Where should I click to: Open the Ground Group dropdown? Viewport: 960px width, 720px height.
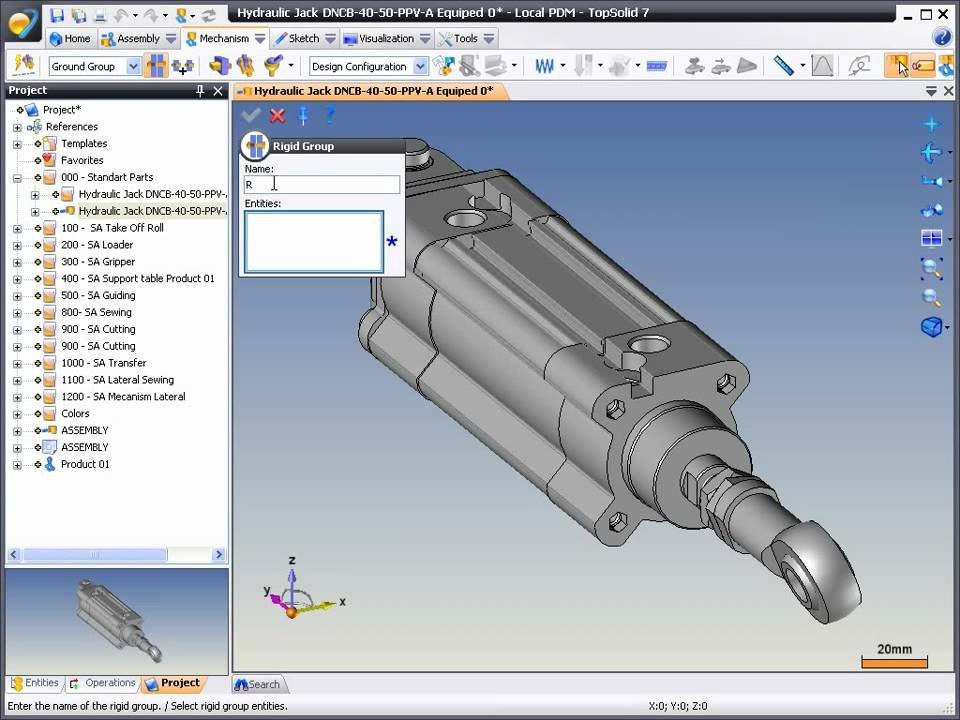(x=133, y=66)
